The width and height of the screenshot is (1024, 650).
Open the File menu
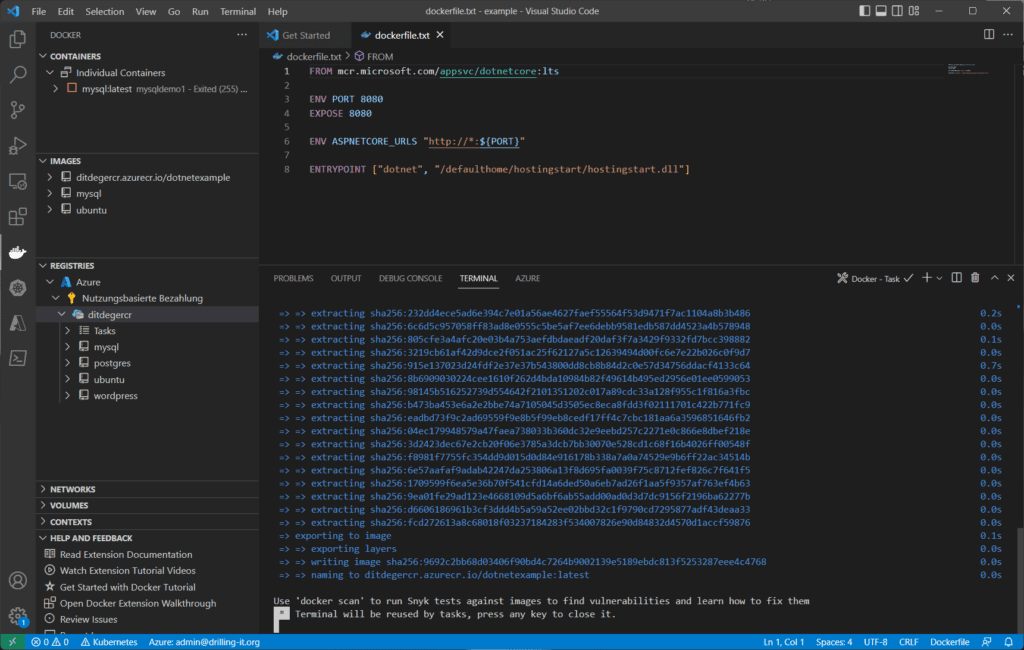39,11
